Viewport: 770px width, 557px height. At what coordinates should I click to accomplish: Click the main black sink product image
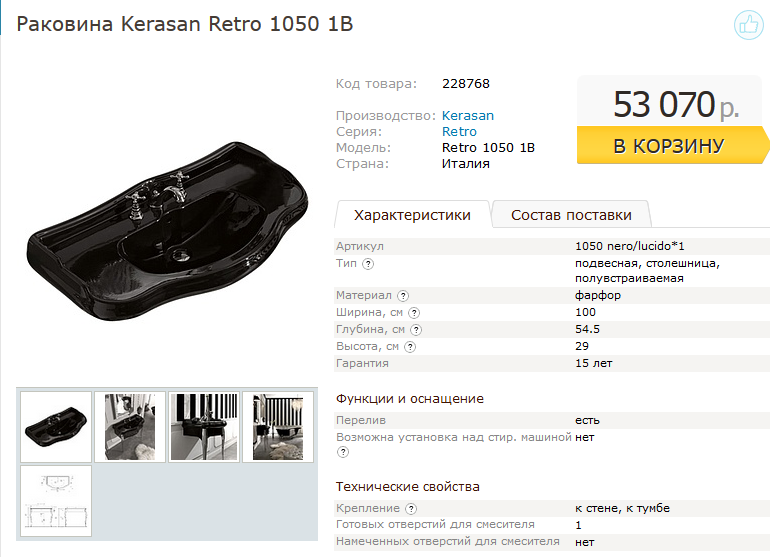coord(167,231)
